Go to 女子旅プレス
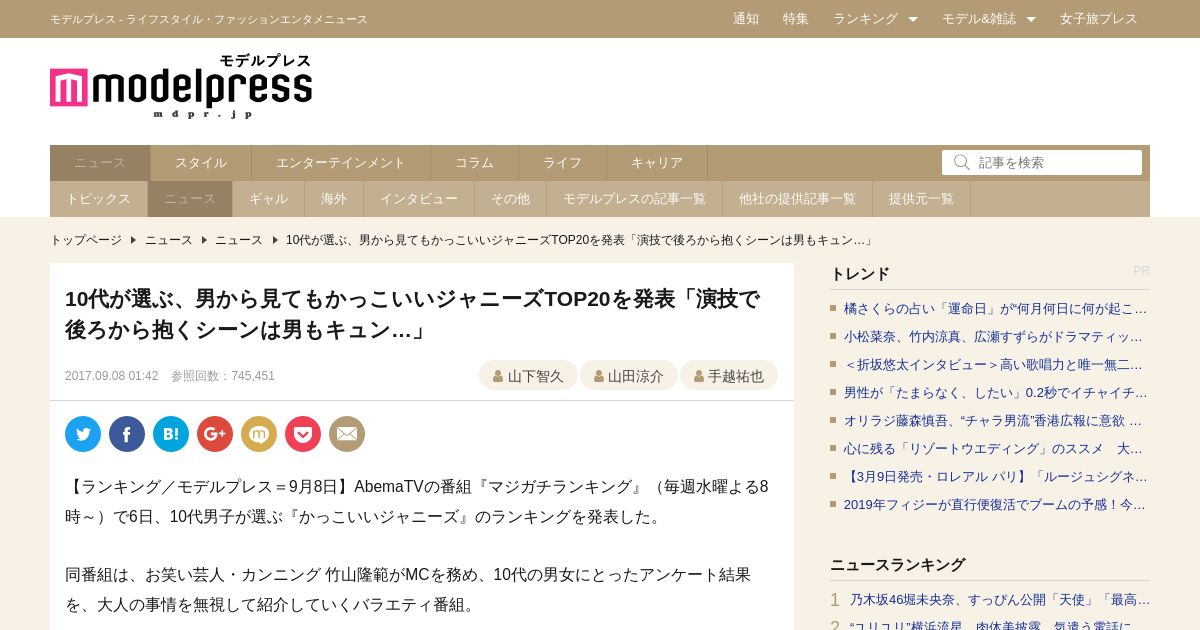Screen dimensions: 1200x630 pos(1099,19)
